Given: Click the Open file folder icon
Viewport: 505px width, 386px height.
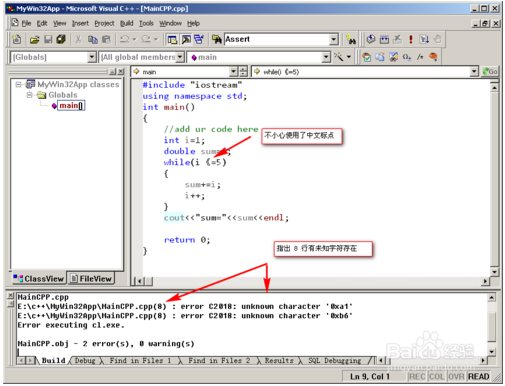Looking at the screenshot, I should tap(34, 40).
